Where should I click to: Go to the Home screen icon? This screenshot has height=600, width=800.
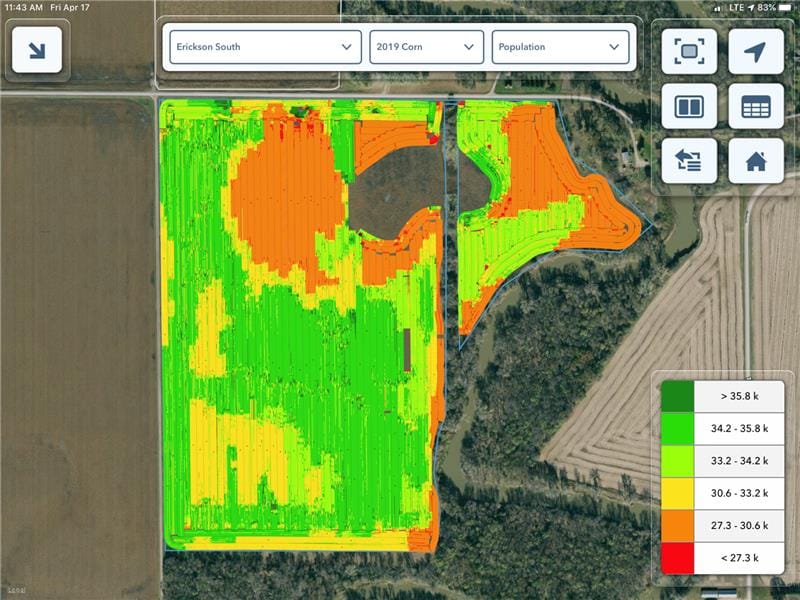755,161
